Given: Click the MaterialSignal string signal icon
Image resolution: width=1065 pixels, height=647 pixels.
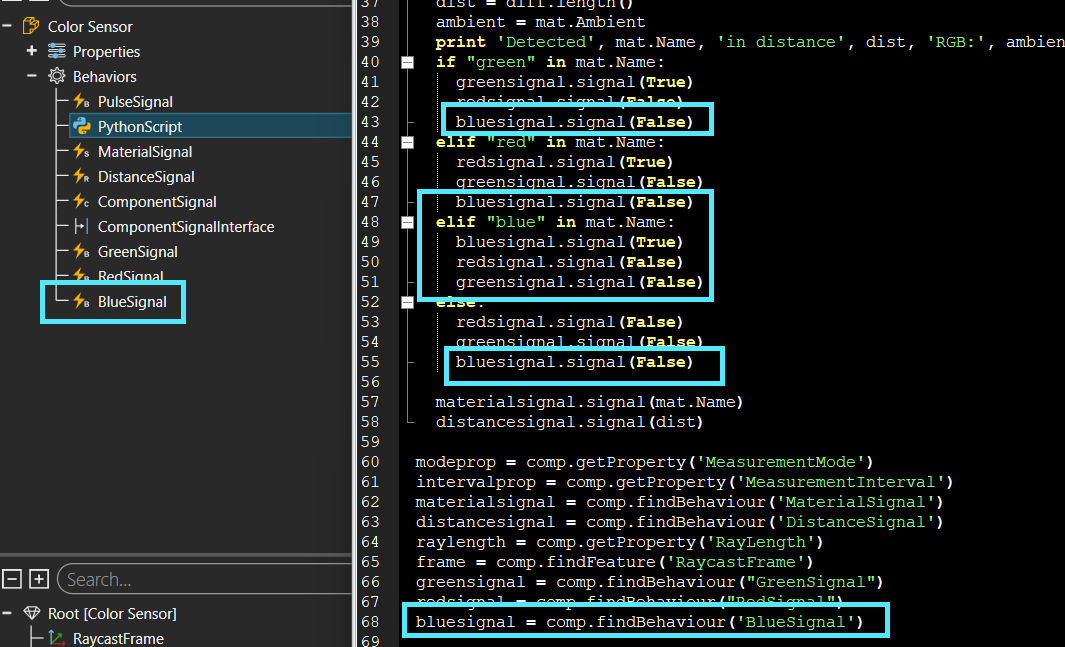Looking at the screenshot, I should (81, 152).
